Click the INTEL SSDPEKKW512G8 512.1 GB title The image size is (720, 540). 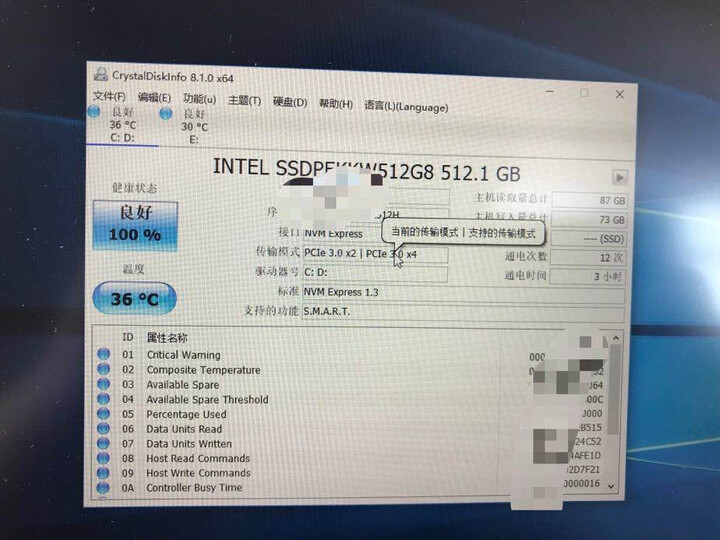tap(366, 170)
